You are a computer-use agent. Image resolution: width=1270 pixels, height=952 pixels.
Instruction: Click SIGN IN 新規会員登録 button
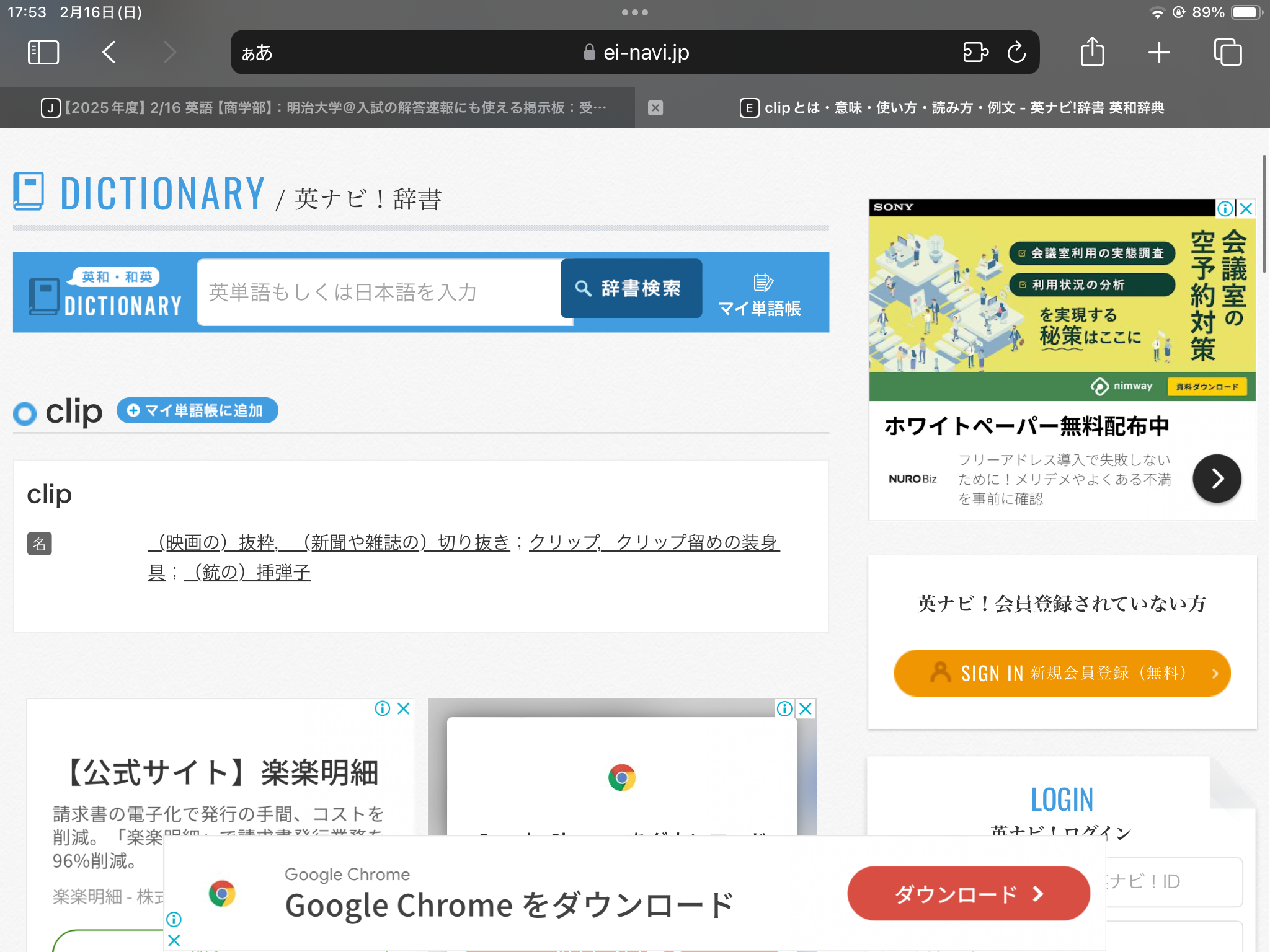pos(1062,673)
